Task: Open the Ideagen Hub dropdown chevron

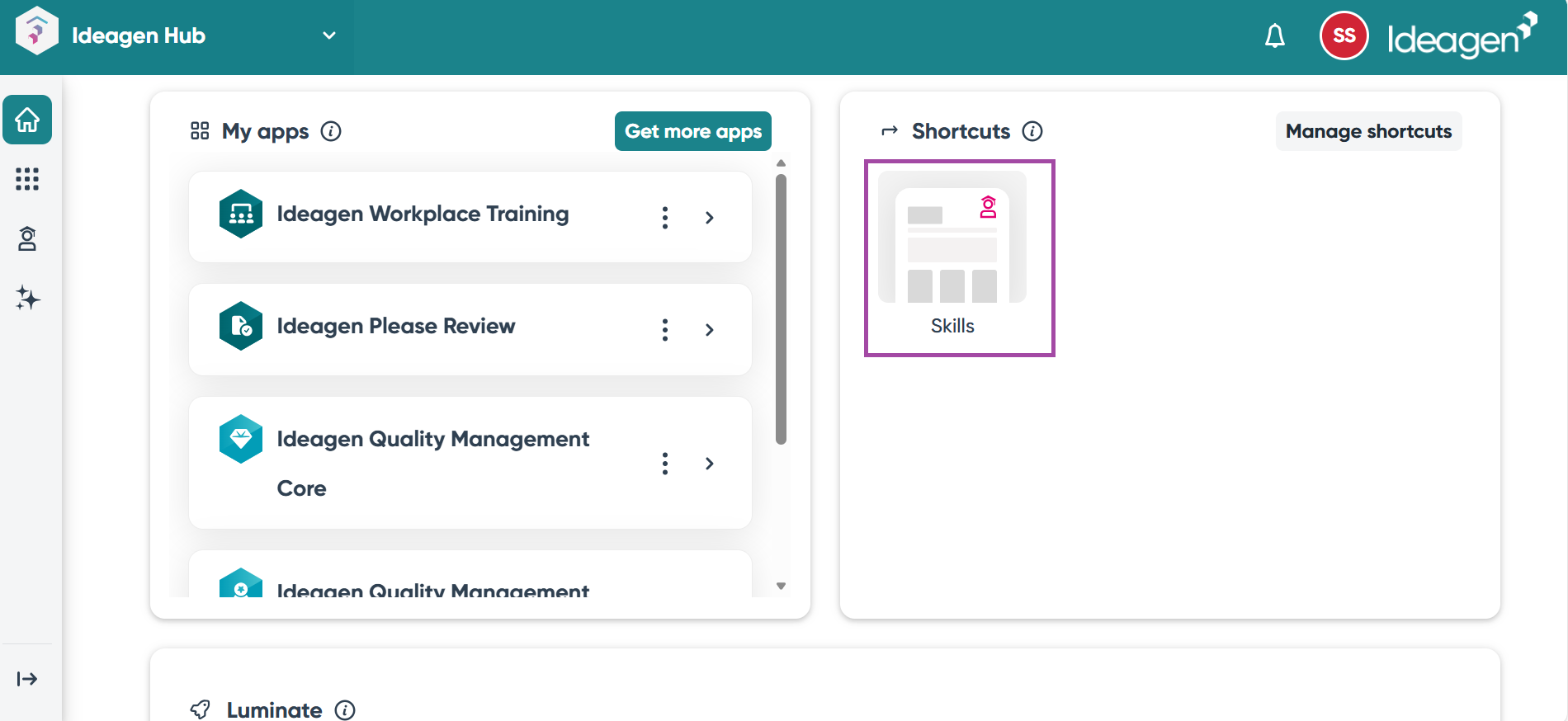Action: click(328, 35)
